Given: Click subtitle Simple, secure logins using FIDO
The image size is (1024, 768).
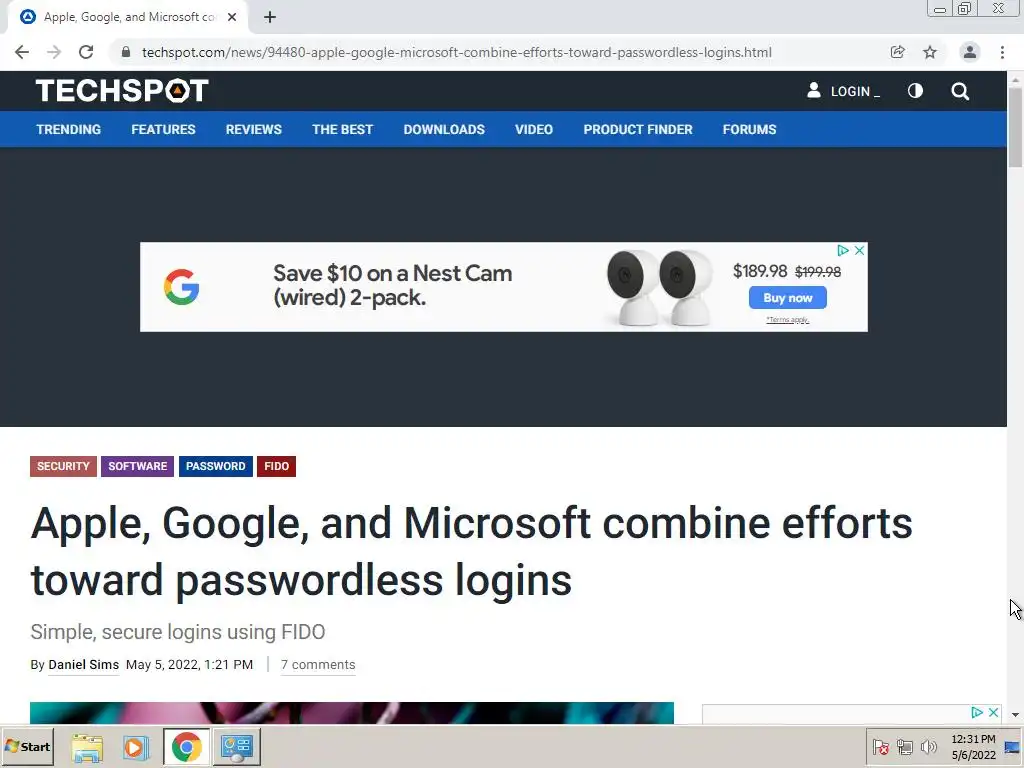Looking at the screenshot, I should coord(178,632).
